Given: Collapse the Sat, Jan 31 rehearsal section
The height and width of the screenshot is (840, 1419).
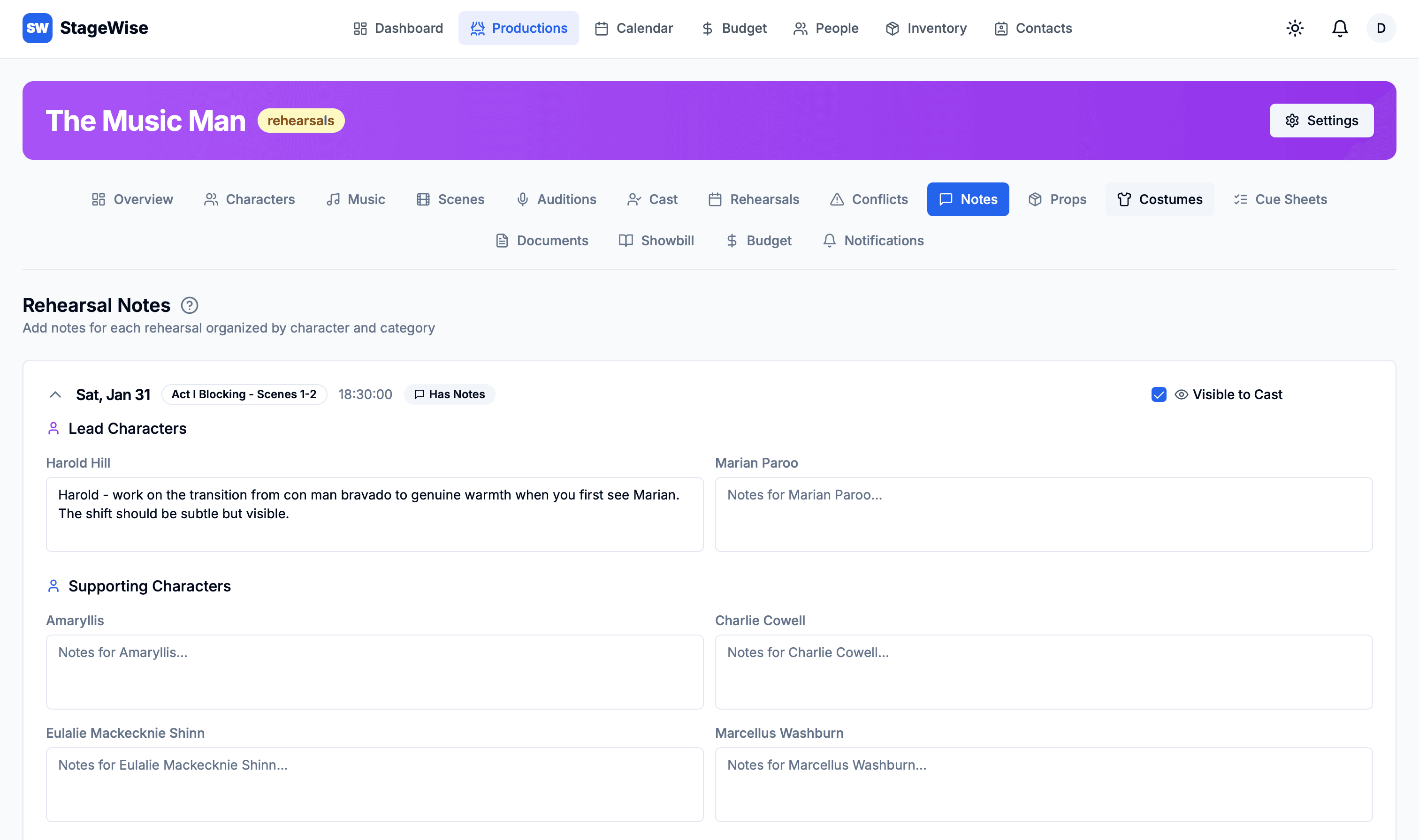Looking at the screenshot, I should (x=55, y=394).
